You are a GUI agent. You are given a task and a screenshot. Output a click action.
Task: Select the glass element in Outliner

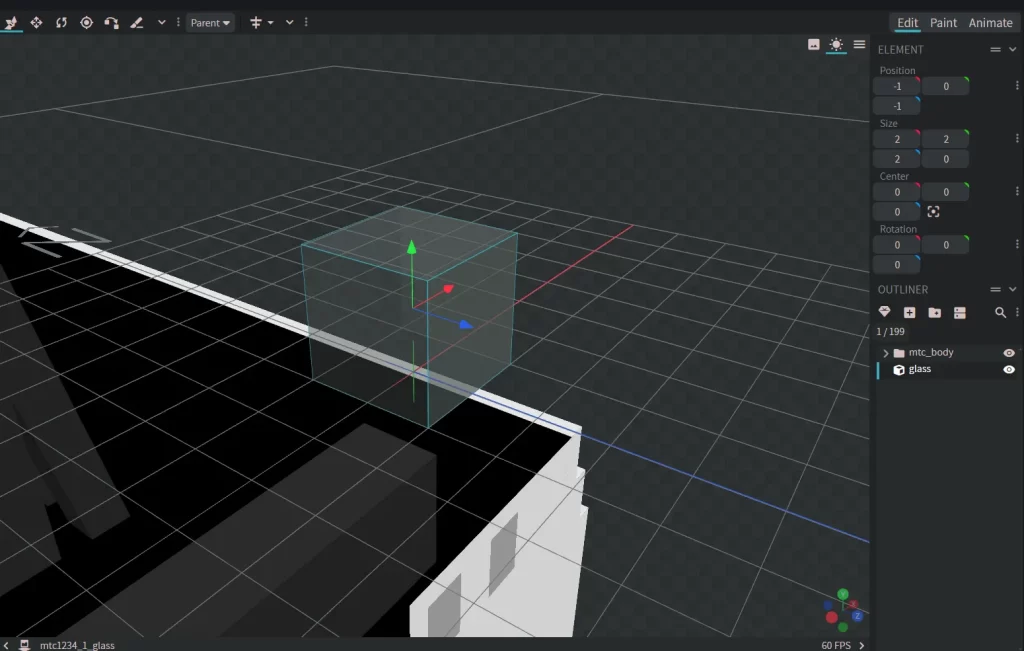point(920,370)
